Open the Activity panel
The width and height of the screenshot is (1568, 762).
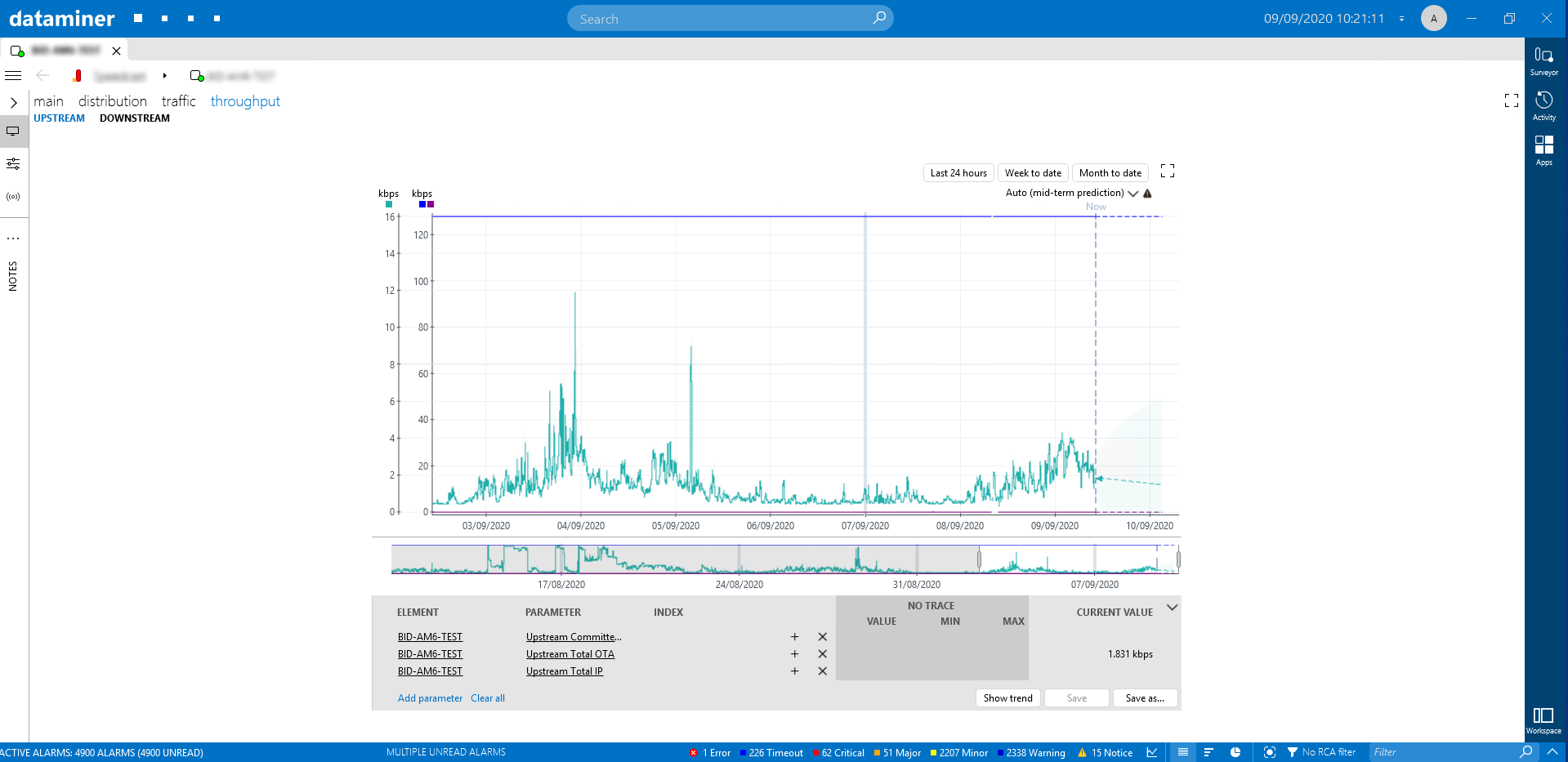pos(1543,106)
